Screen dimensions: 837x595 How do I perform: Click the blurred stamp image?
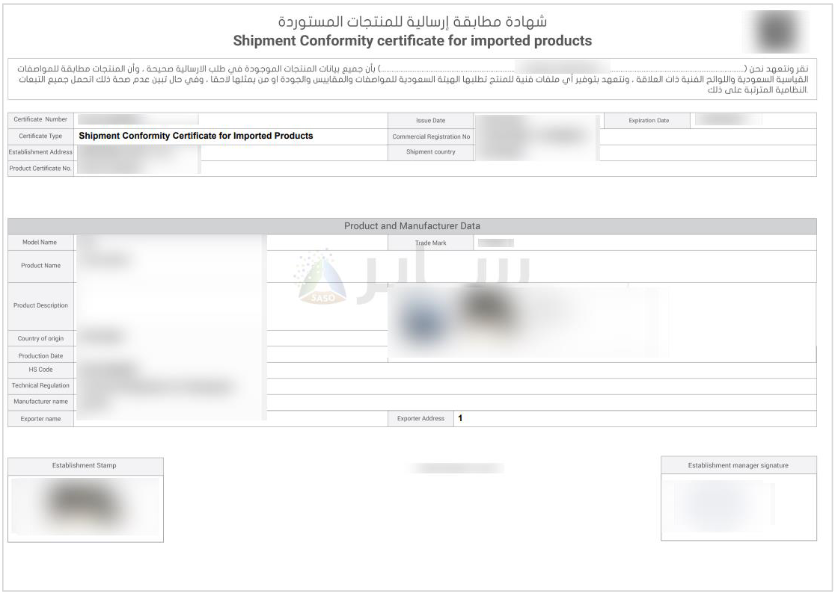pos(85,506)
